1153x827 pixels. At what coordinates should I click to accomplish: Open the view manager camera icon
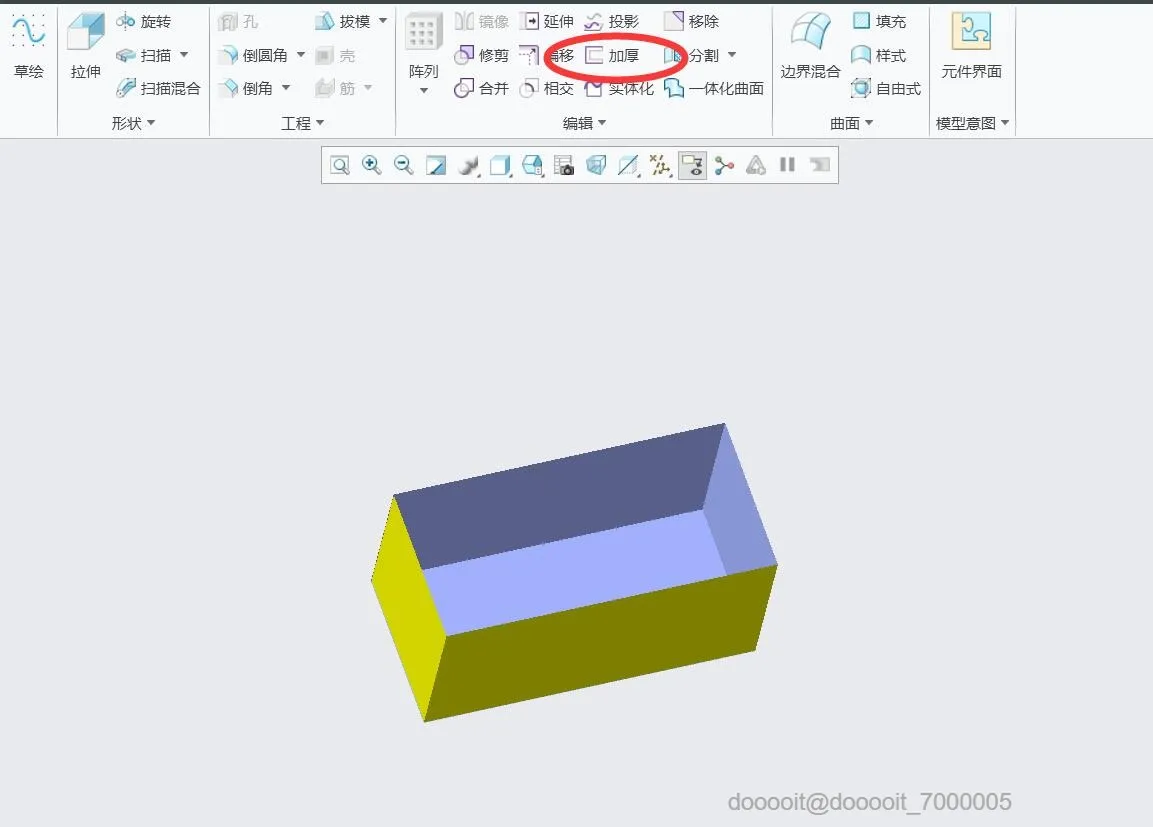[564, 165]
